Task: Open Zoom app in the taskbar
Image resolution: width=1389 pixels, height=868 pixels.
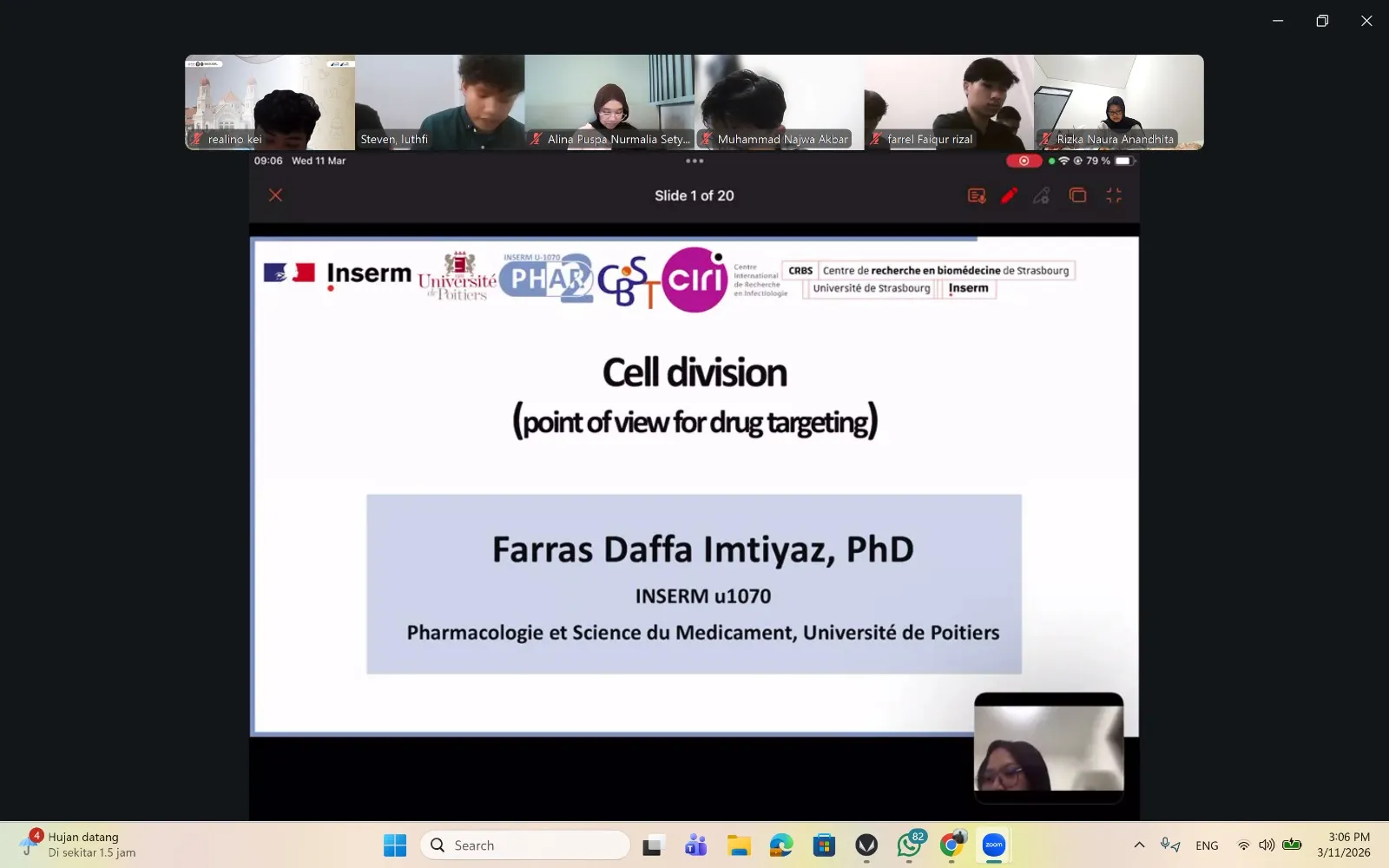Action: coord(993,845)
